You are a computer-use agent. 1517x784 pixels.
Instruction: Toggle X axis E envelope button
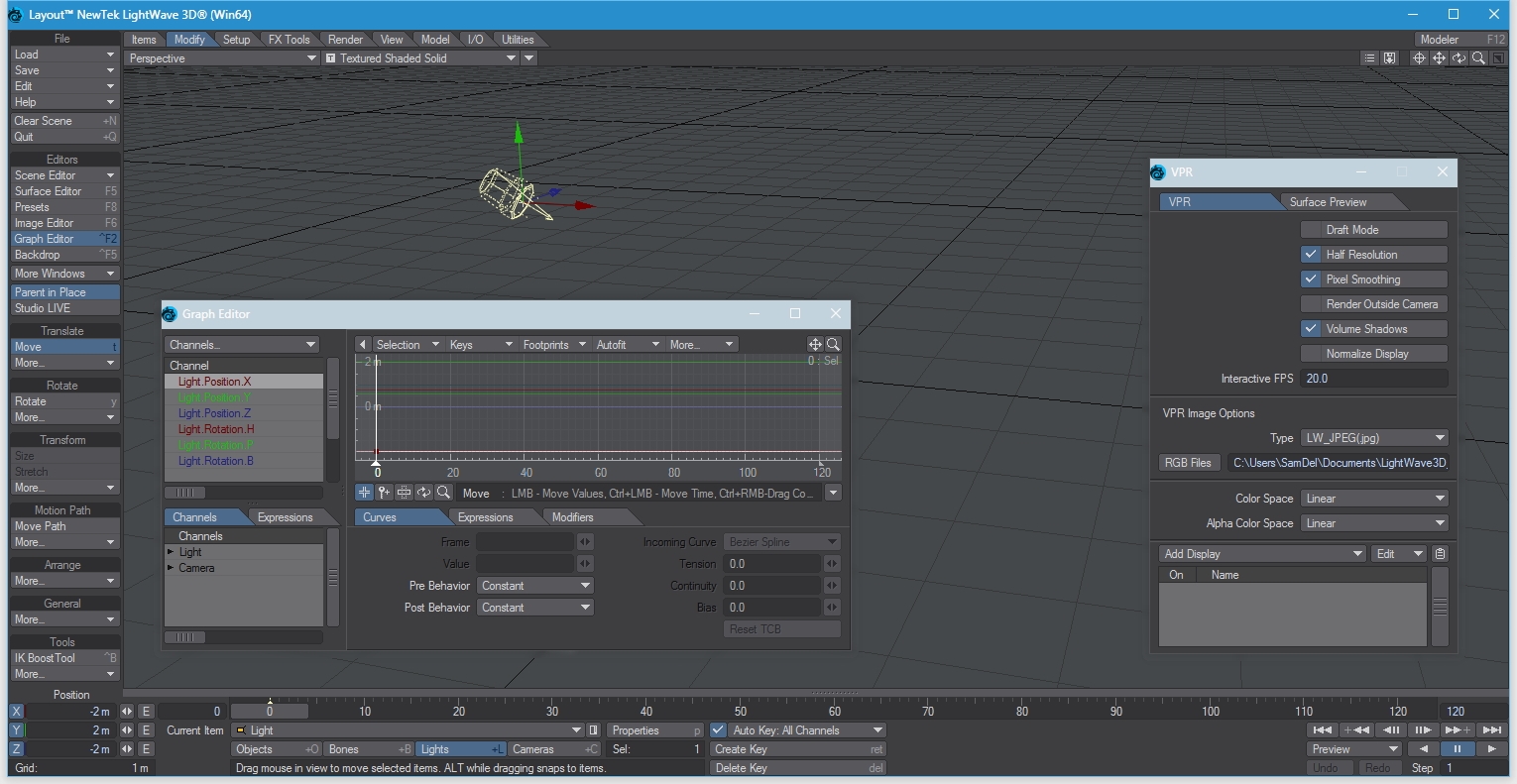click(146, 712)
